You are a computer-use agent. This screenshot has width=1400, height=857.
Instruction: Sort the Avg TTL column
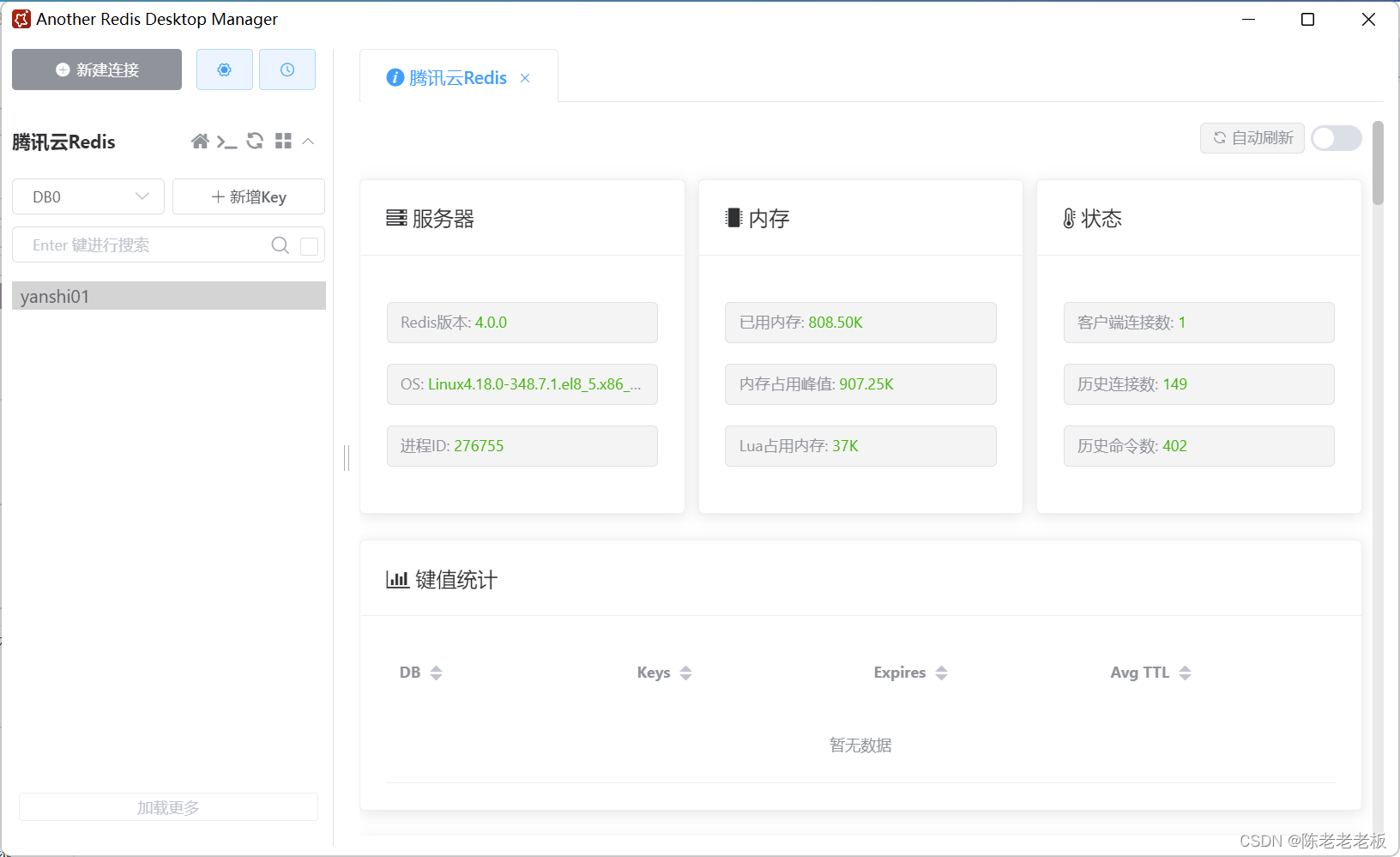click(1186, 673)
